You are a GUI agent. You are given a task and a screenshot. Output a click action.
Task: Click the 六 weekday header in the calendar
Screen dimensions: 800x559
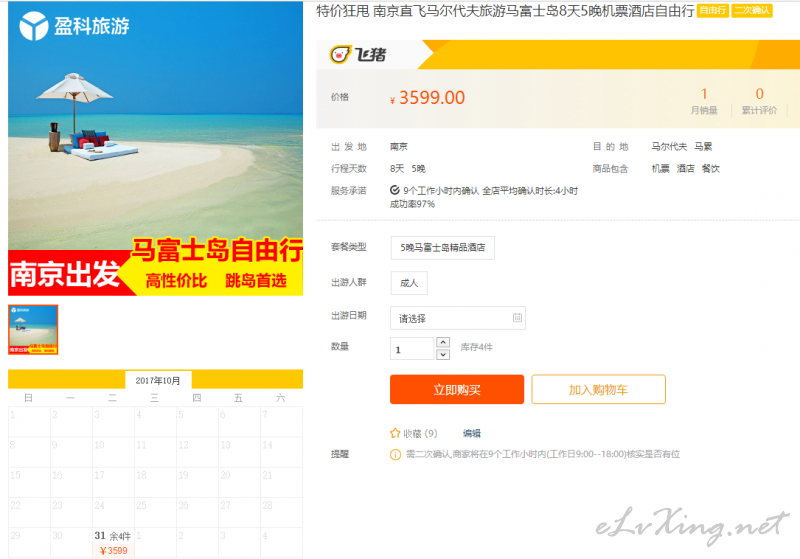point(281,398)
